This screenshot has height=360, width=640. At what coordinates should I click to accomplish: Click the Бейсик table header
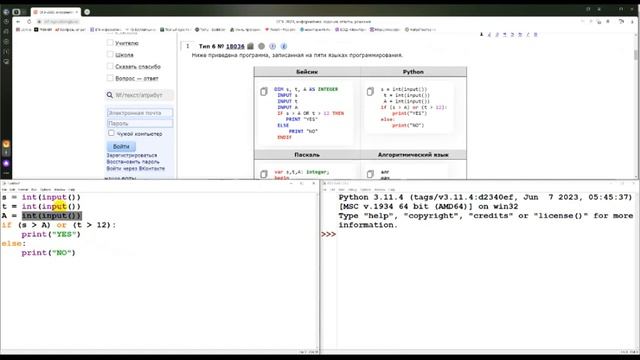307,72
